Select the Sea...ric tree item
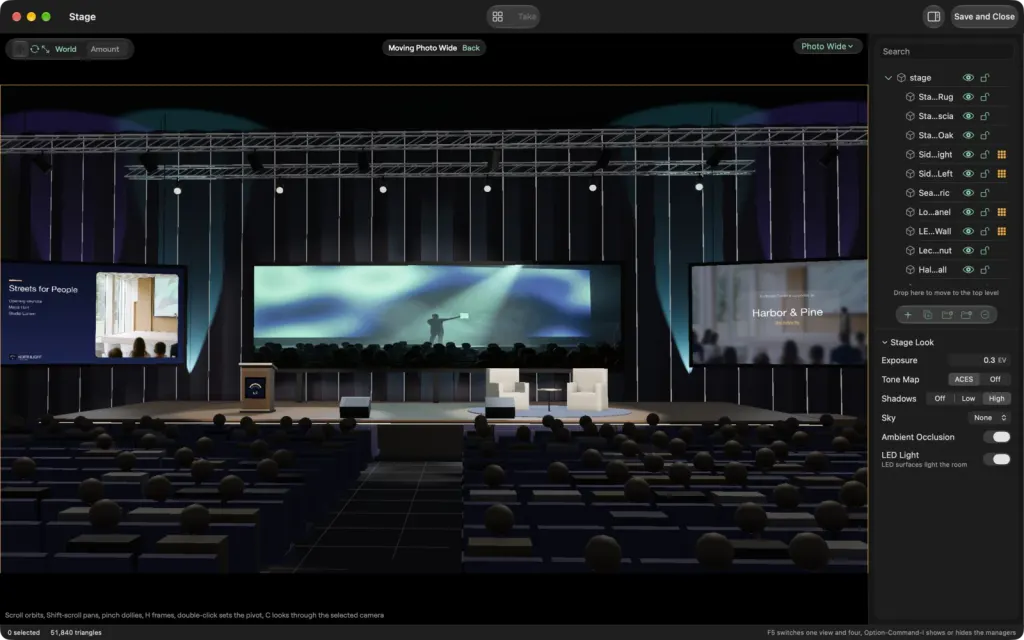The width and height of the screenshot is (1024, 640). coord(934,193)
